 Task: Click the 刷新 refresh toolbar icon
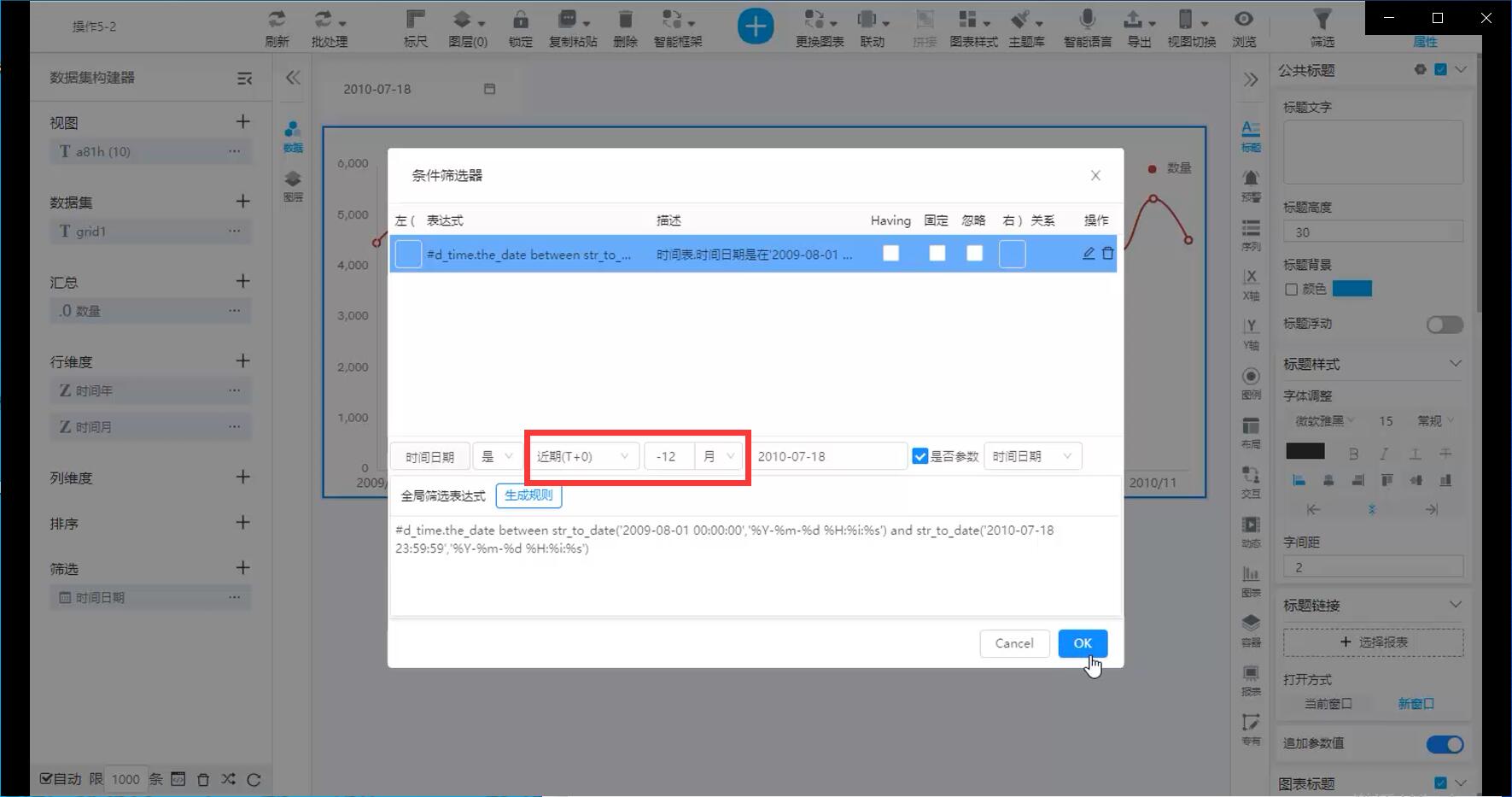277,20
